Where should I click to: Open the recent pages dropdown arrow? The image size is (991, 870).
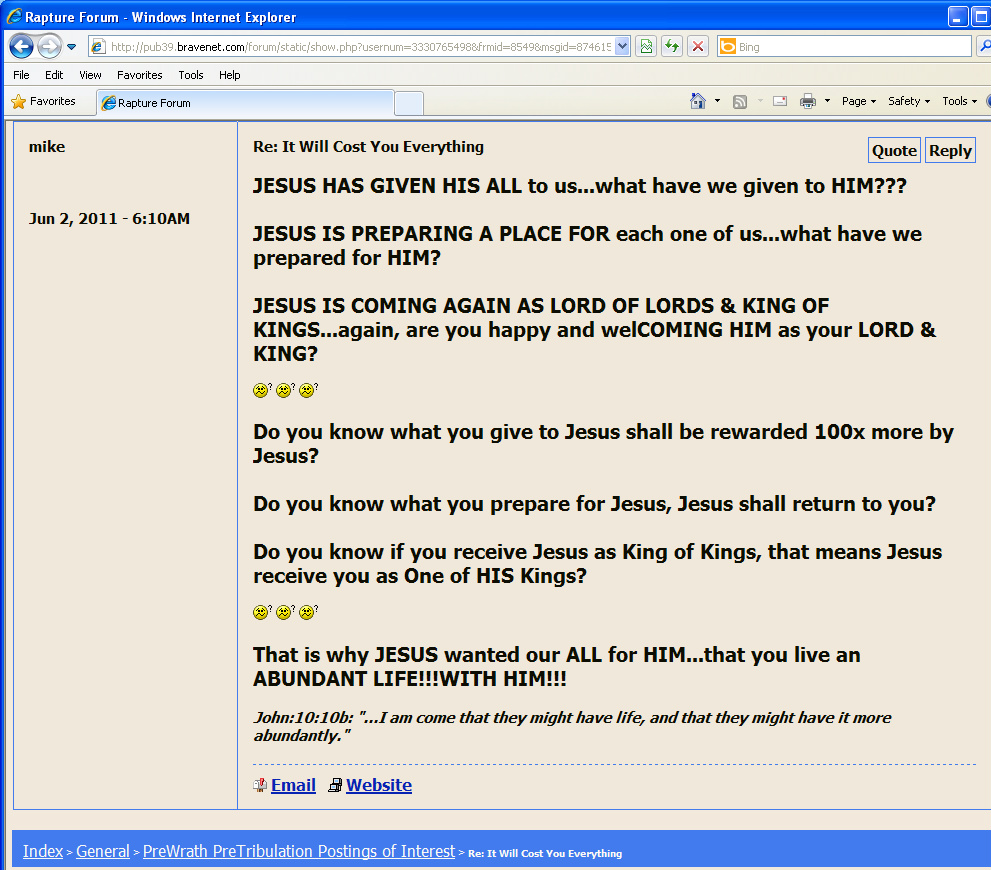[71, 47]
